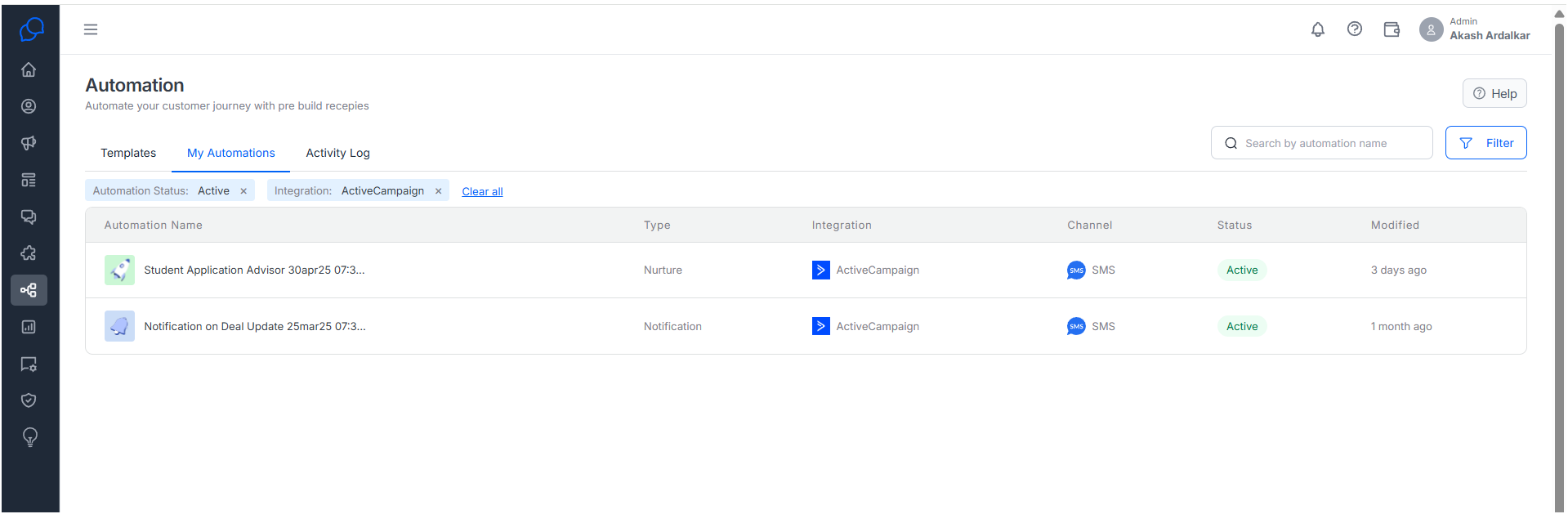The width and height of the screenshot is (1568, 514).
Task: Click the Clear all link
Action: (x=482, y=191)
